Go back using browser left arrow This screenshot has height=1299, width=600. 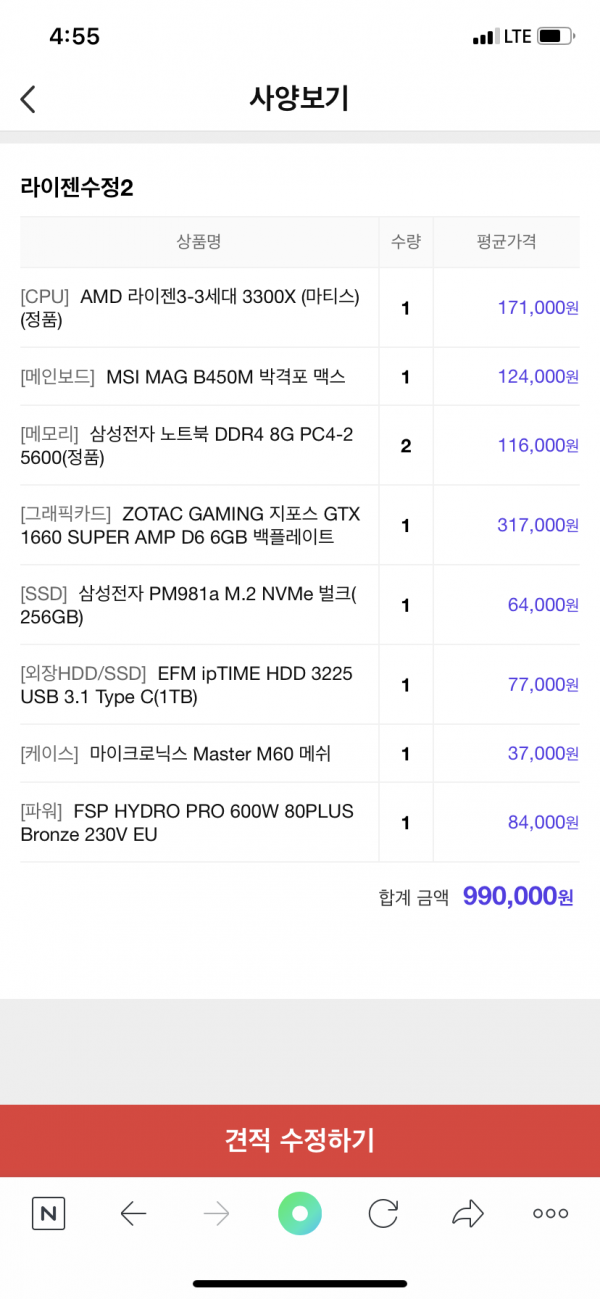coord(133,1214)
